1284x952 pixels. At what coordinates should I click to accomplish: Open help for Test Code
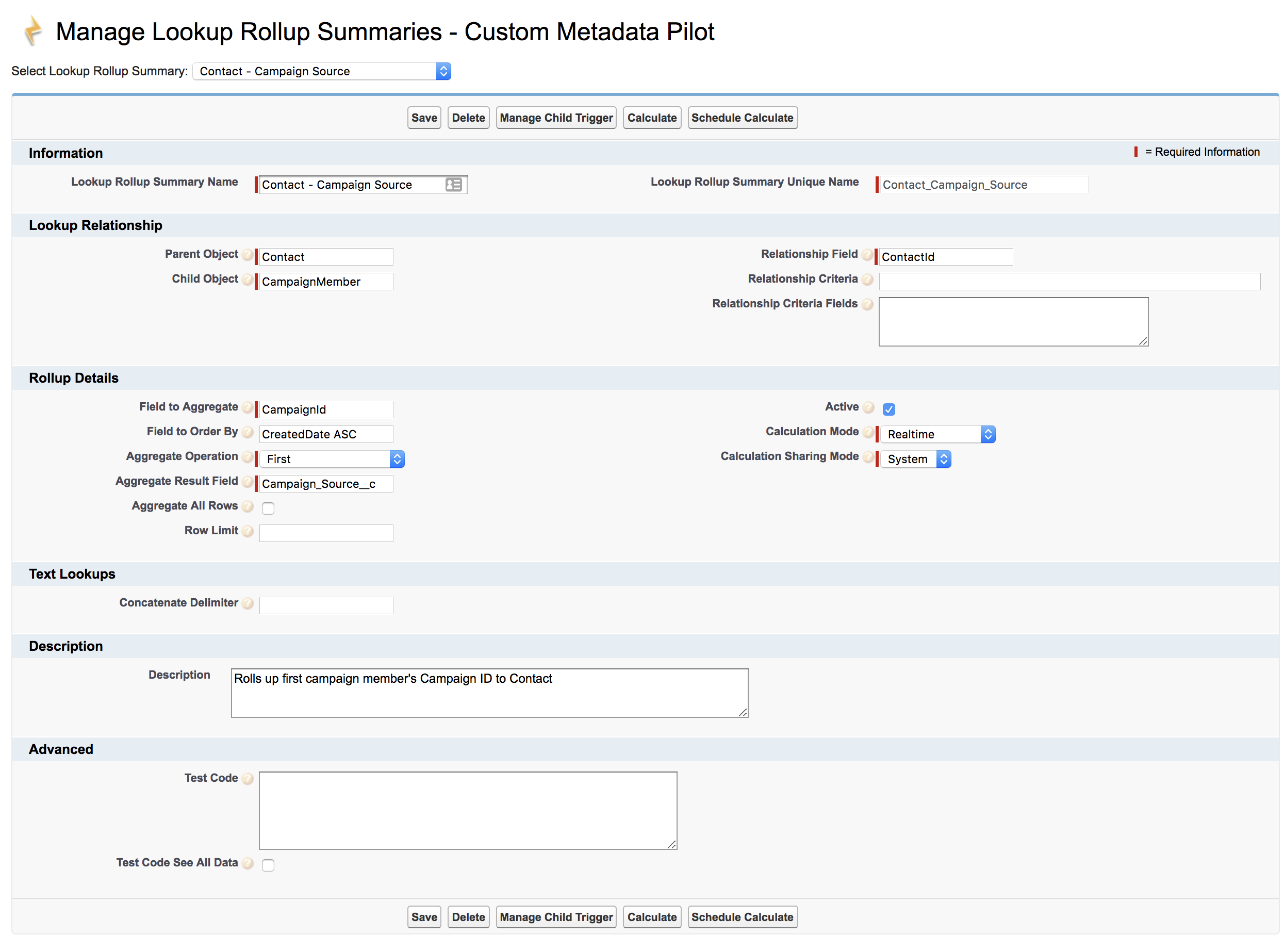click(249, 778)
